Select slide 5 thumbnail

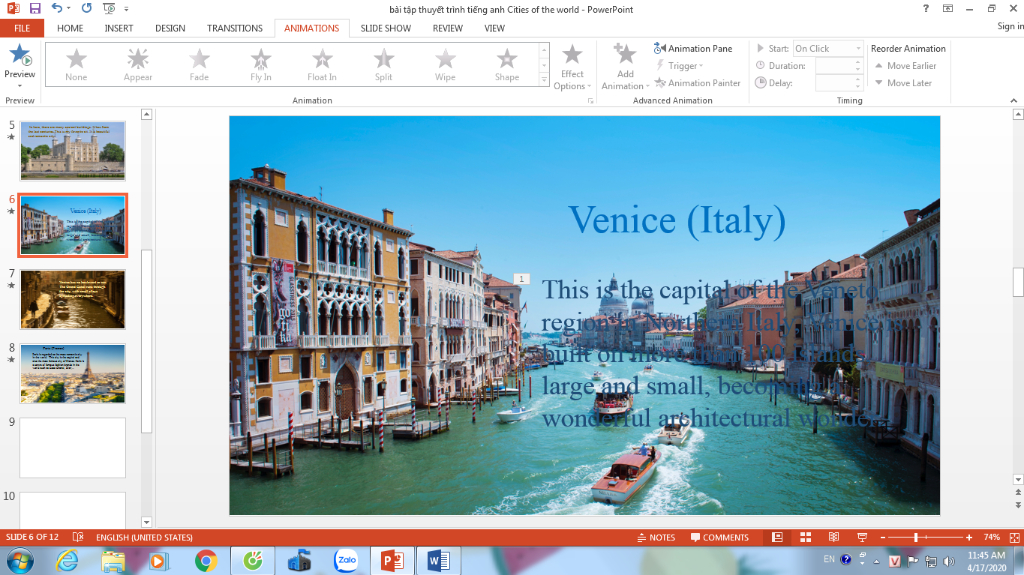[x=72, y=150]
